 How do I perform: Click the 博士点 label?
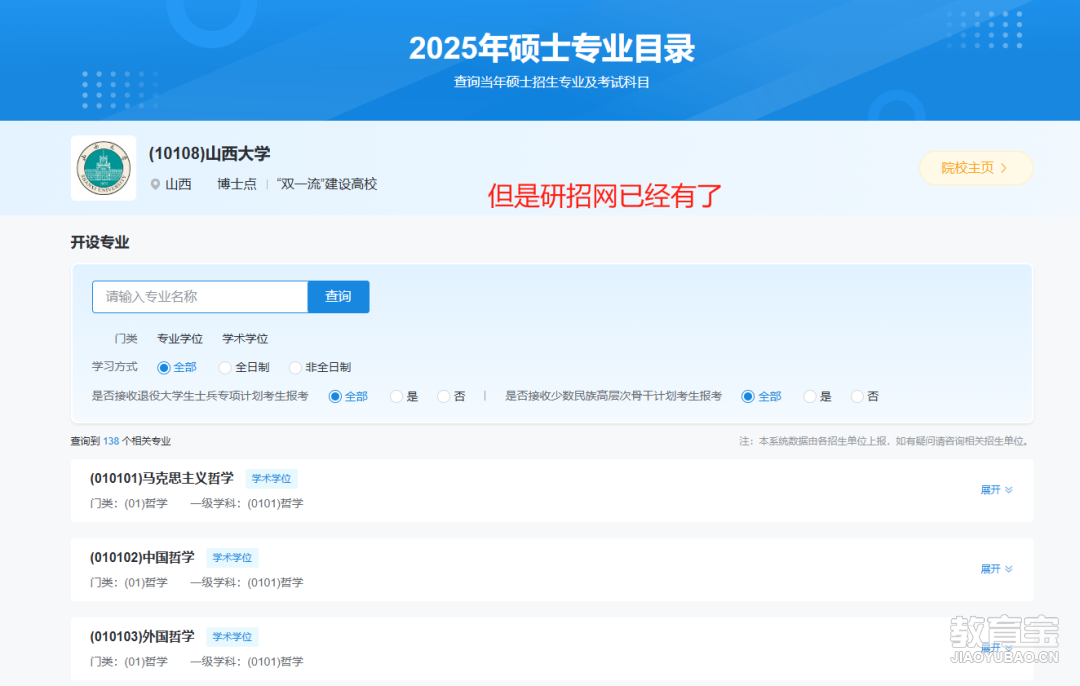click(x=237, y=185)
